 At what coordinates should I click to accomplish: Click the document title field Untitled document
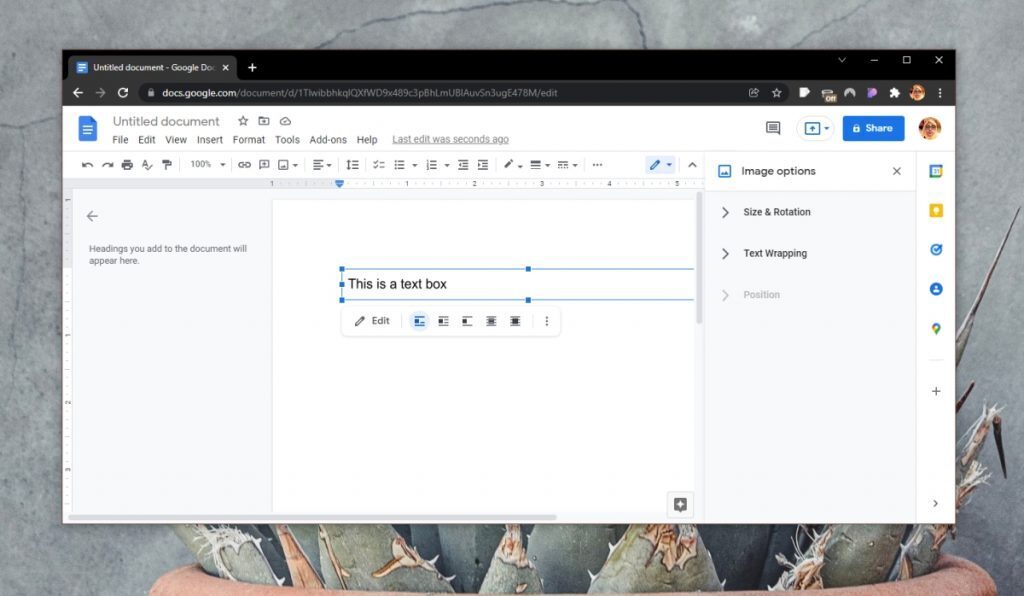pyautogui.click(x=166, y=121)
